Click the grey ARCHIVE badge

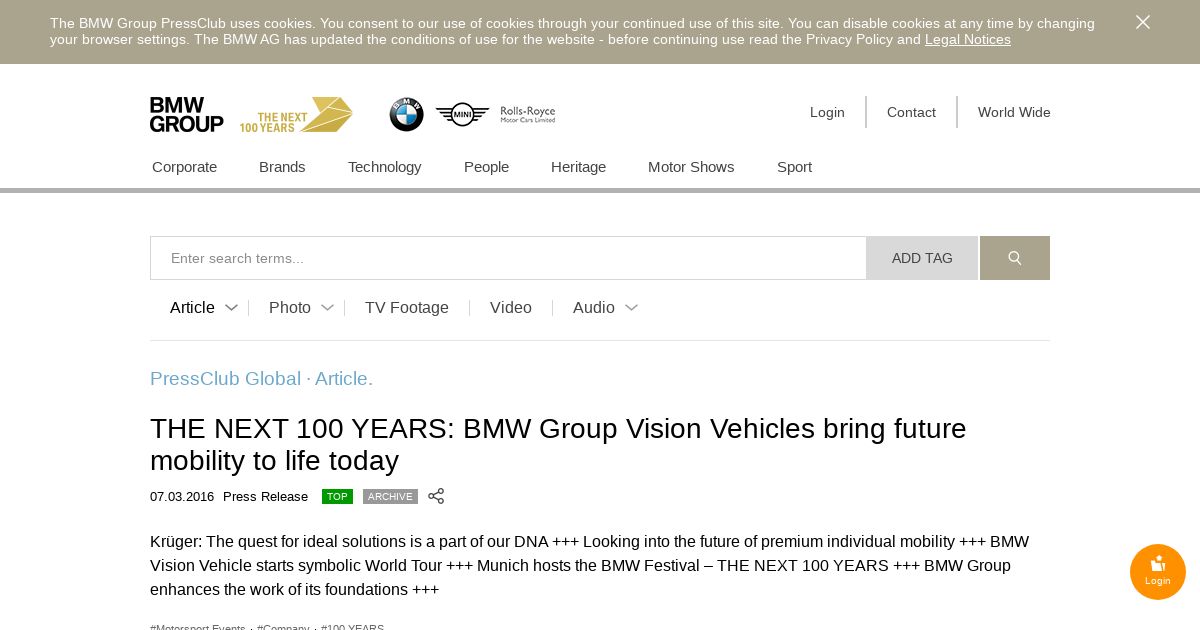point(390,497)
